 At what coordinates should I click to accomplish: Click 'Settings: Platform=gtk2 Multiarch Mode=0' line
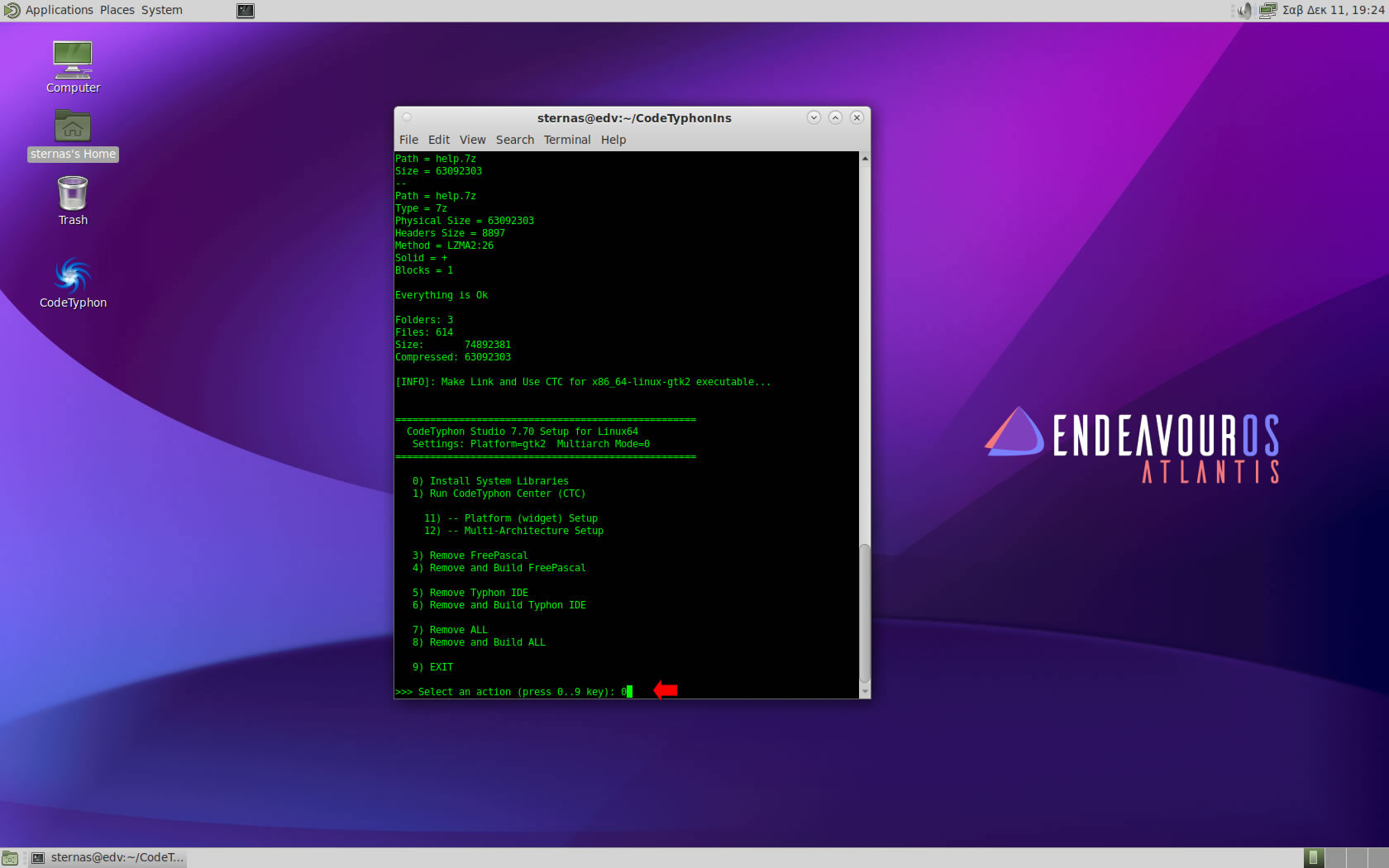(x=531, y=444)
